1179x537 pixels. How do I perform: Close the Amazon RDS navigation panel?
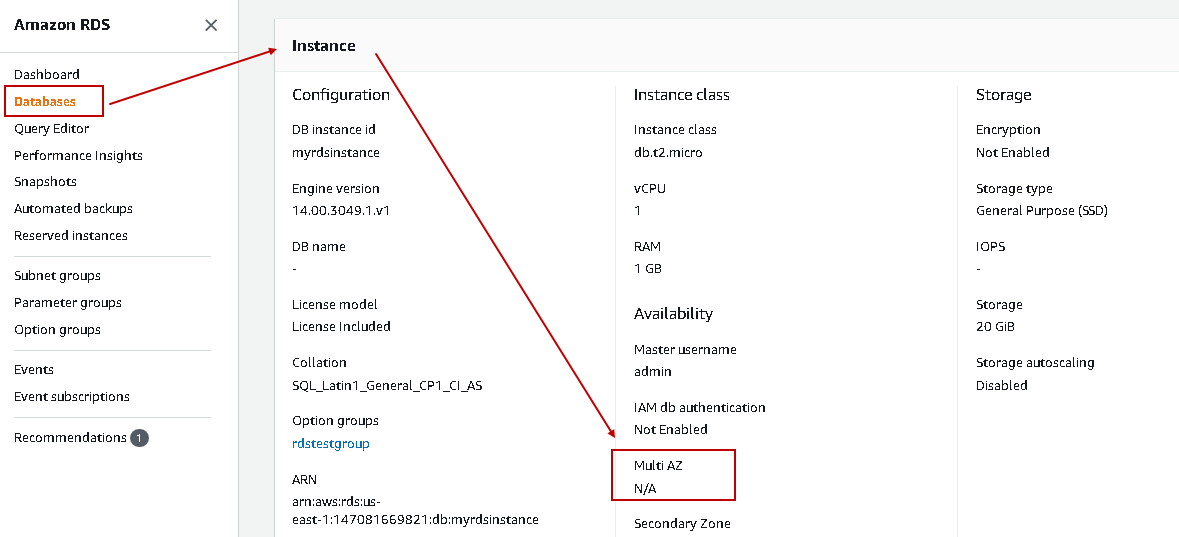click(211, 25)
